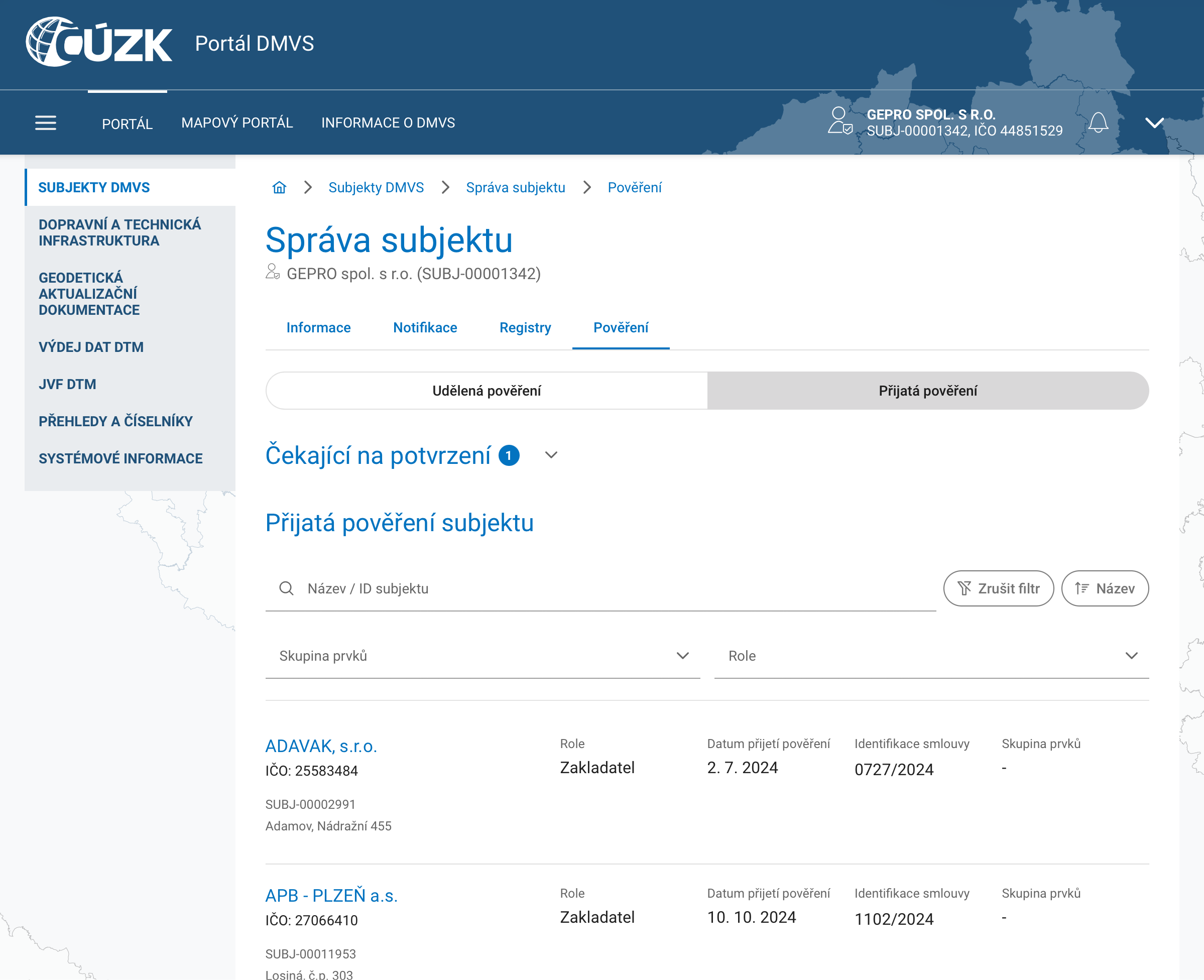Open the hamburger menu icon
1204x980 pixels.
coord(46,122)
